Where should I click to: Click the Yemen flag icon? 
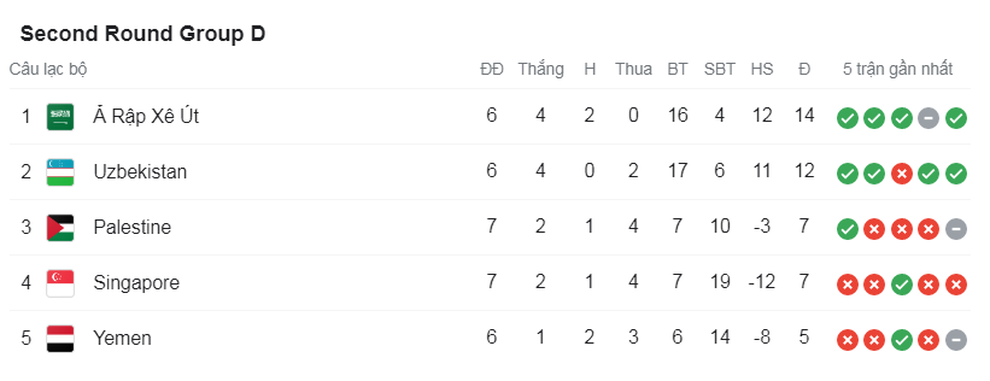[60, 339]
